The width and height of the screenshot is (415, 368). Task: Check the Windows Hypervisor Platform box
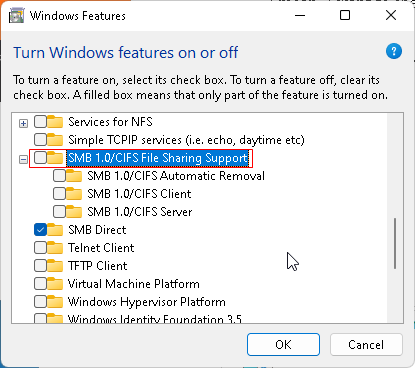pos(40,302)
